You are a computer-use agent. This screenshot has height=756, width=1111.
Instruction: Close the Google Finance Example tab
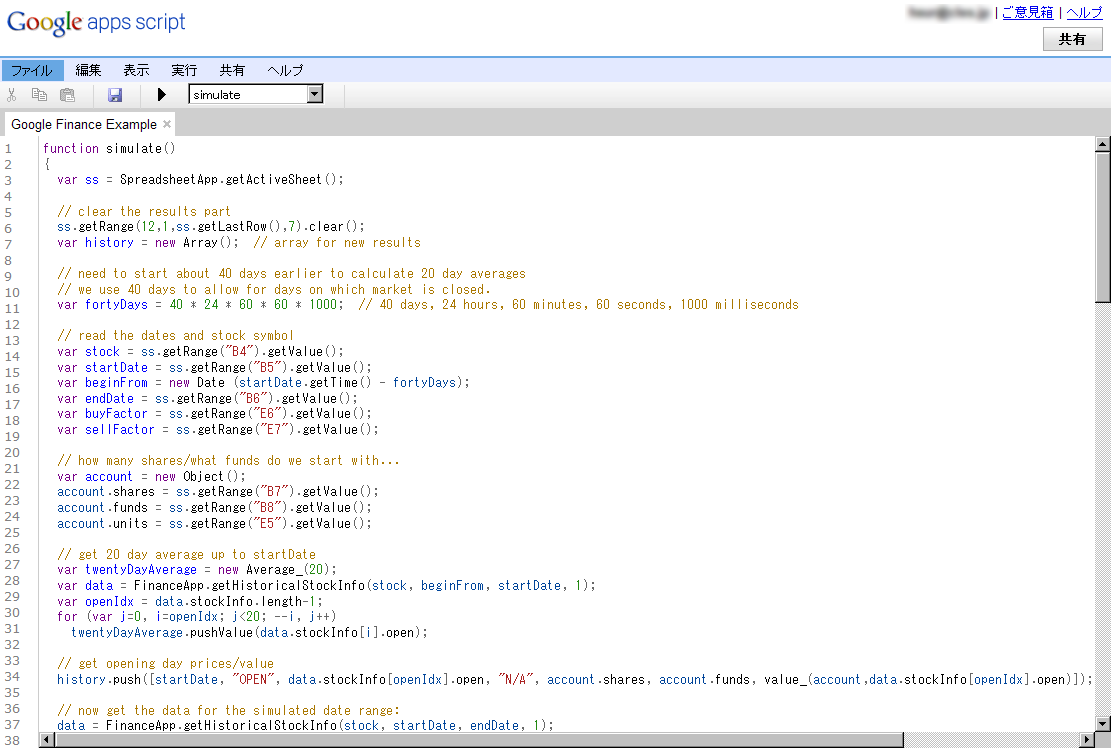pos(167,125)
